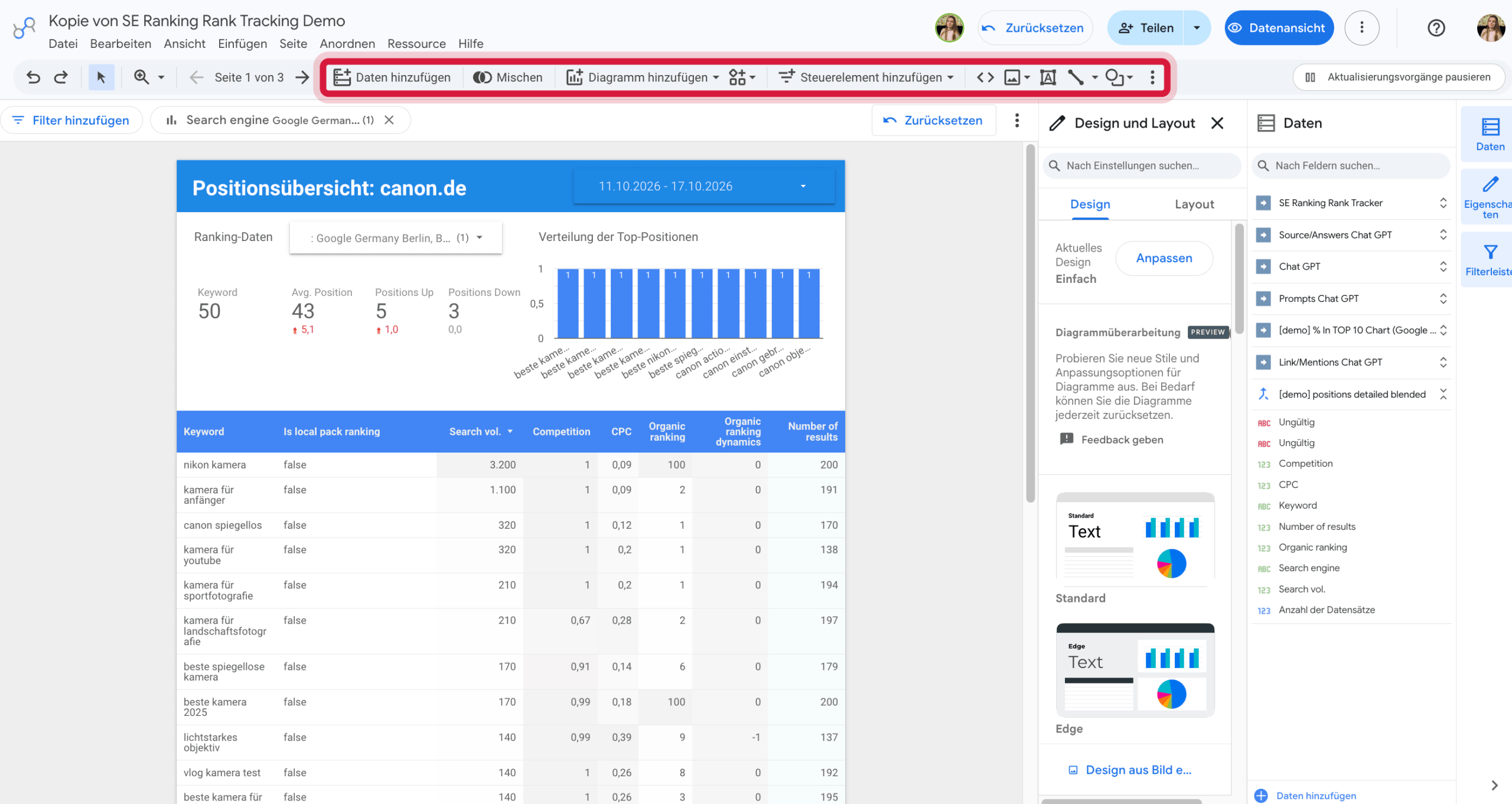The image size is (1512, 804).
Task: Click the Mischen blend data button
Action: tap(508, 77)
